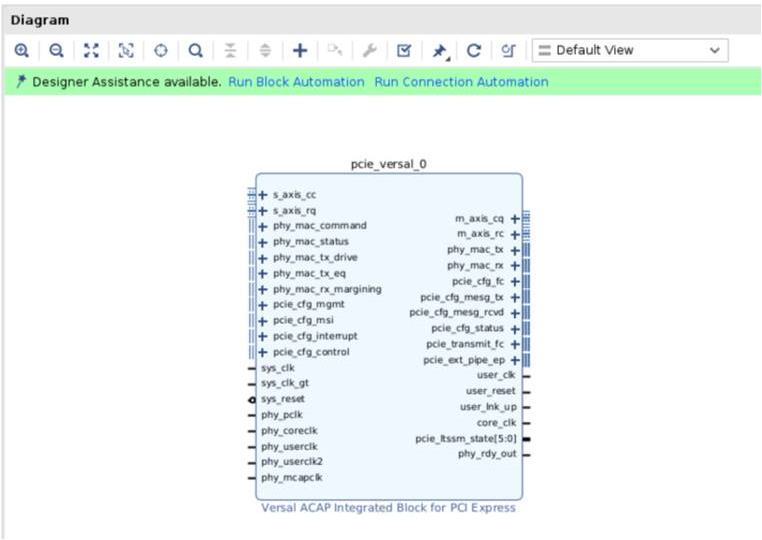The image size is (762, 540).
Task: Click the pin icon in the toolbar
Action: [x=439, y=50]
